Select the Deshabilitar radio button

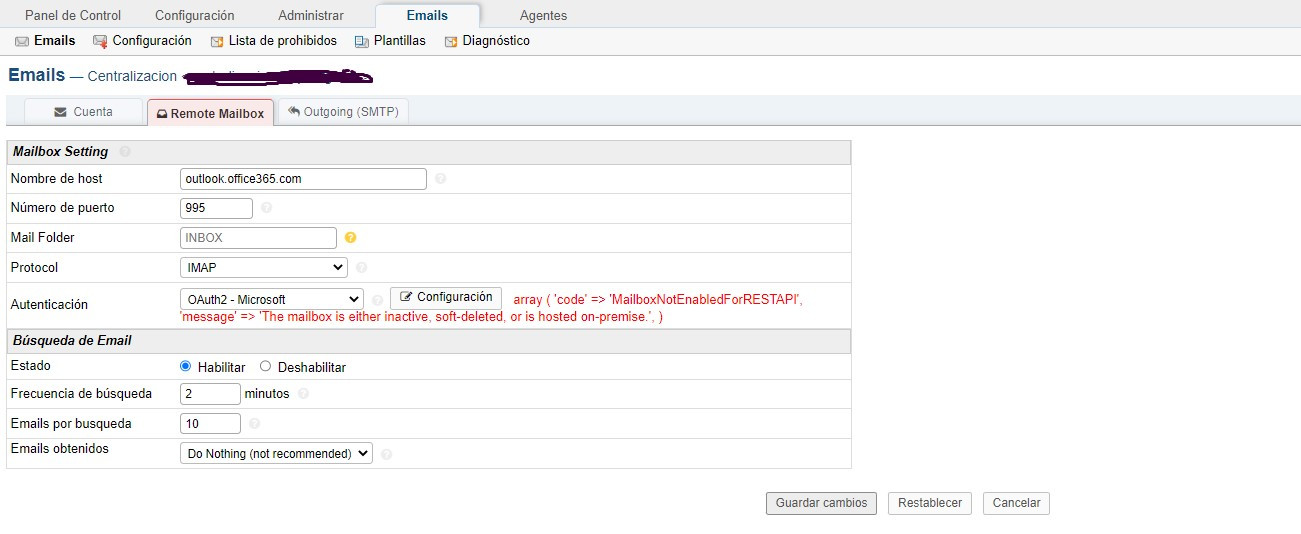click(265, 367)
